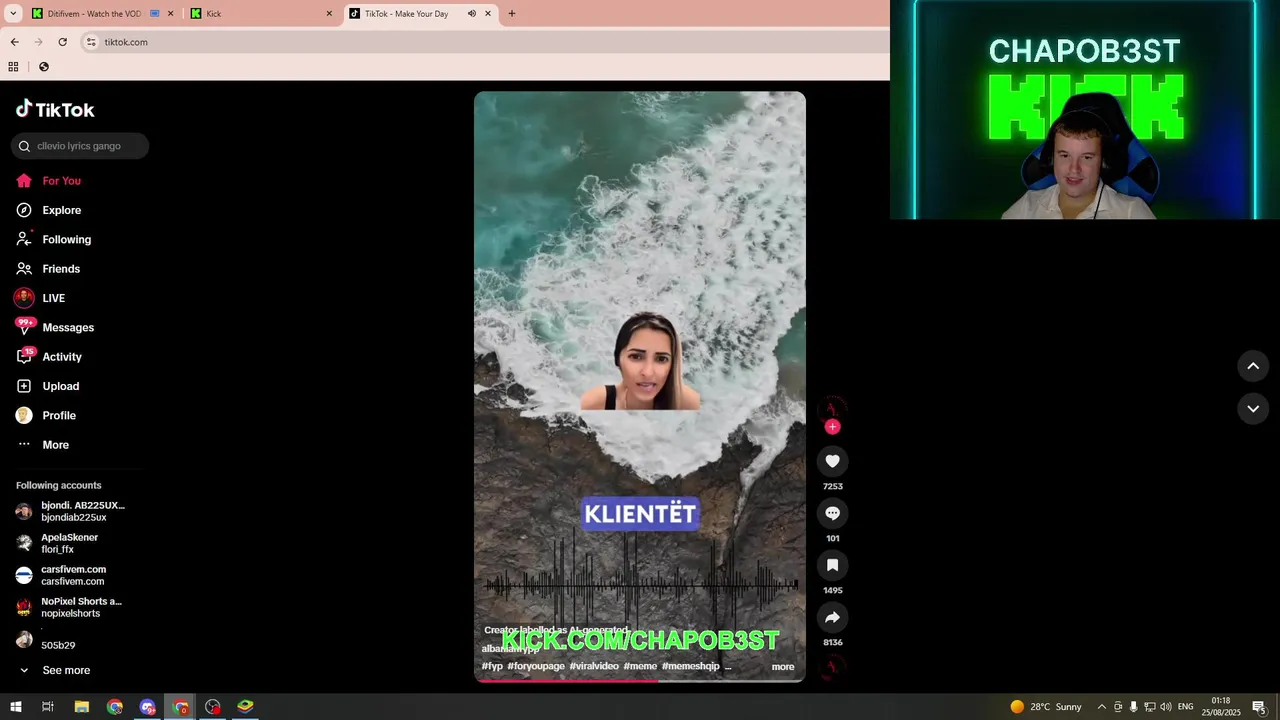Open the site information icon in address bar
The width and height of the screenshot is (1280, 720).
[x=91, y=42]
